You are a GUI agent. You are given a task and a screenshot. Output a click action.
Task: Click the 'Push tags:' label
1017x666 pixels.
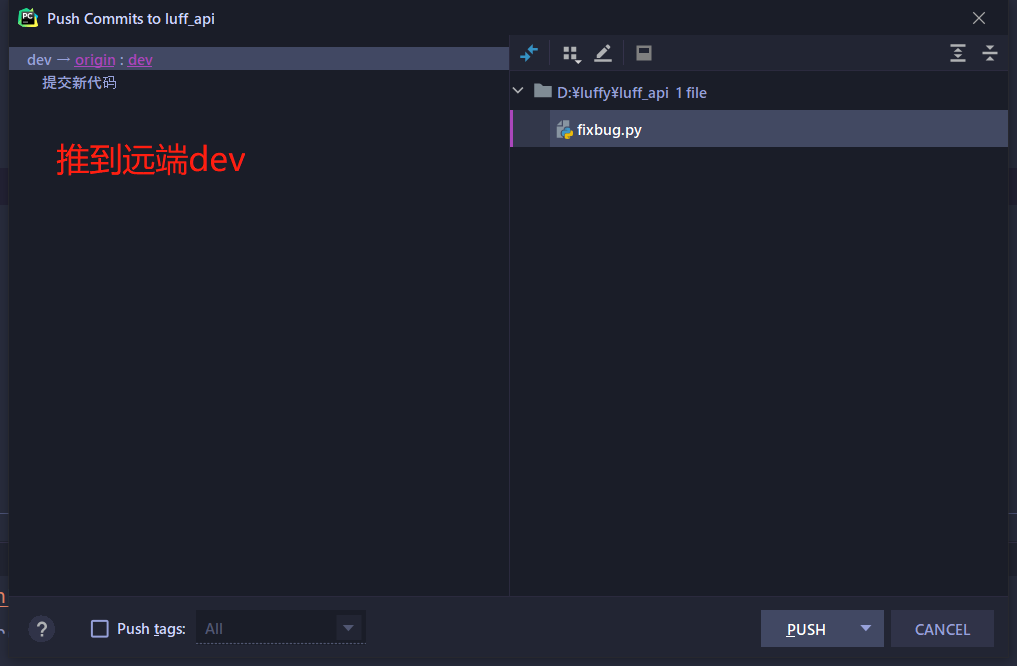151,629
